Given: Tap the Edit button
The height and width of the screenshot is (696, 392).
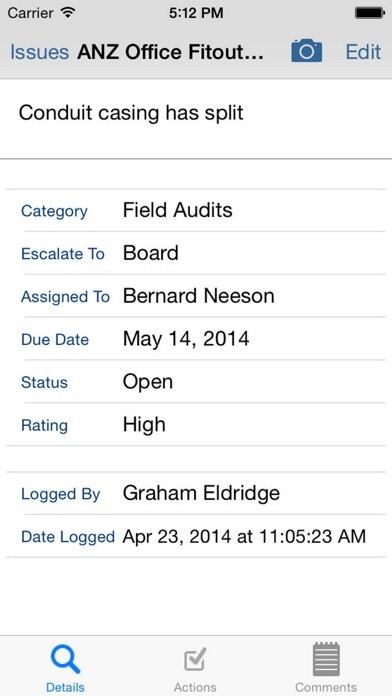Looking at the screenshot, I should (x=363, y=52).
